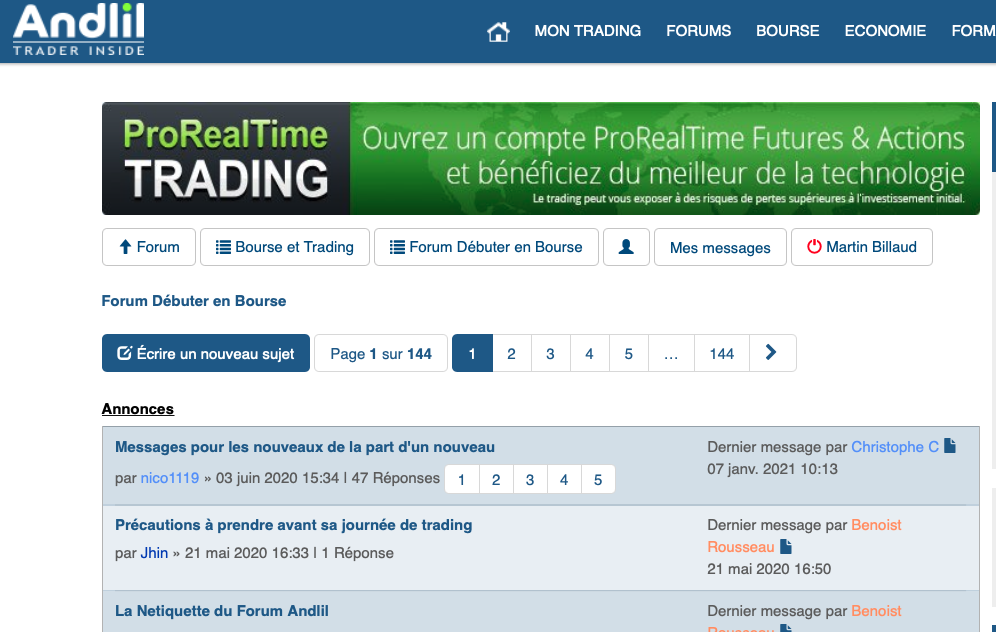The image size is (996, 632).
Task: Open page 3 of nico1119's topic
Action: pyautogui.click(x=530, y=480)
